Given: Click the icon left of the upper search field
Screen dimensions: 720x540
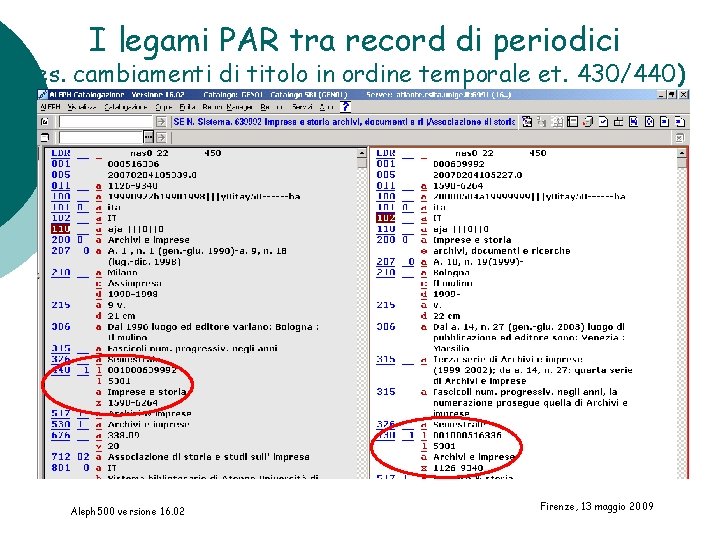Looking at the screenshot, I should click(x=45, y=122).
